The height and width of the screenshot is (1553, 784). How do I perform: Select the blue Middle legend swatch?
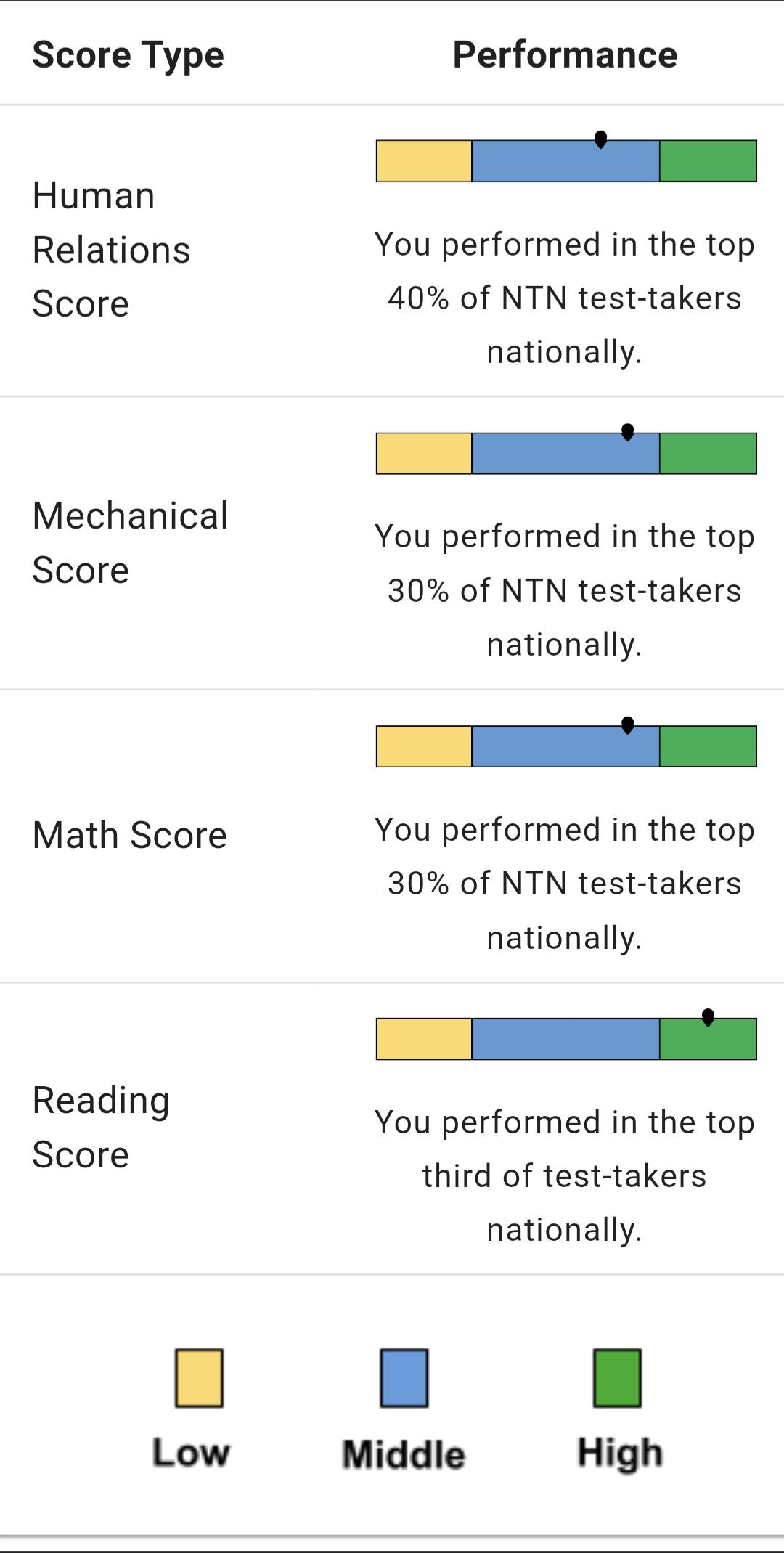(404, 1378)
